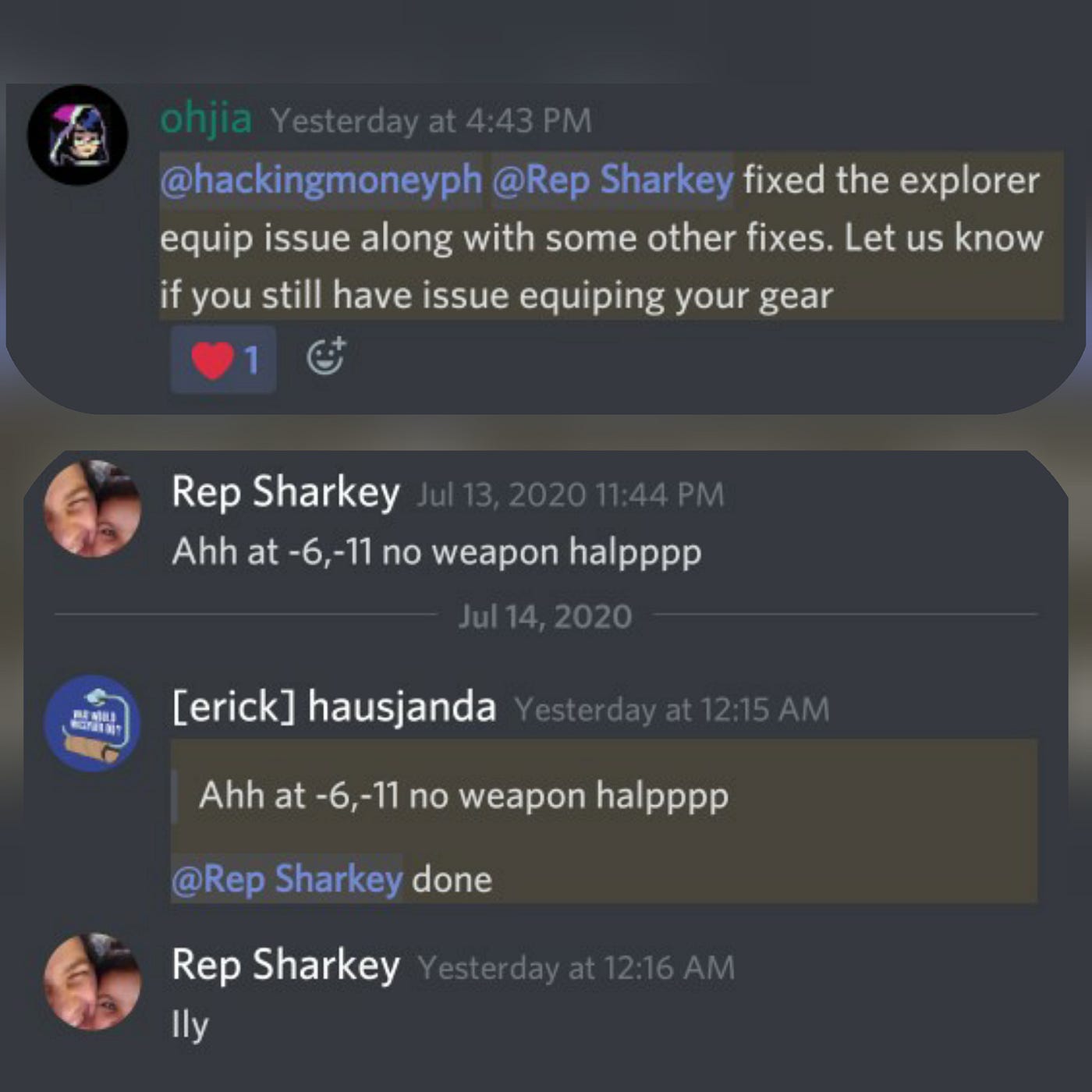Image resolution: width=1092 pixels, height=1092 pixels.
Task: Click ohjia's profile avatar
Action: (77, 134)
